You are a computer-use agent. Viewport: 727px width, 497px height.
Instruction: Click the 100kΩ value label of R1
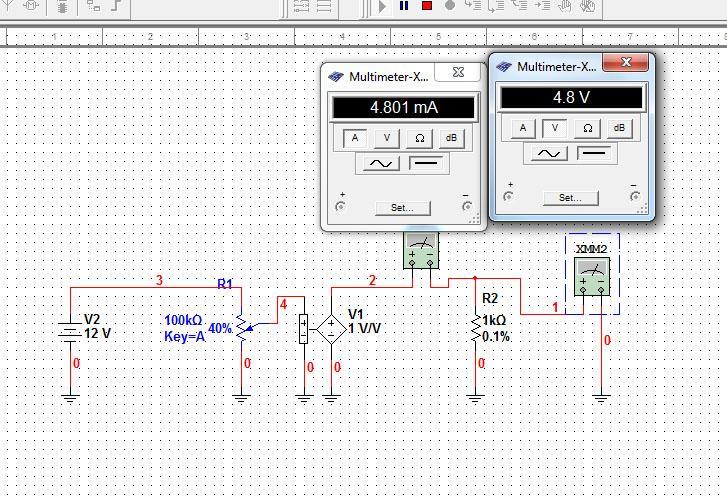click(183, 320)
